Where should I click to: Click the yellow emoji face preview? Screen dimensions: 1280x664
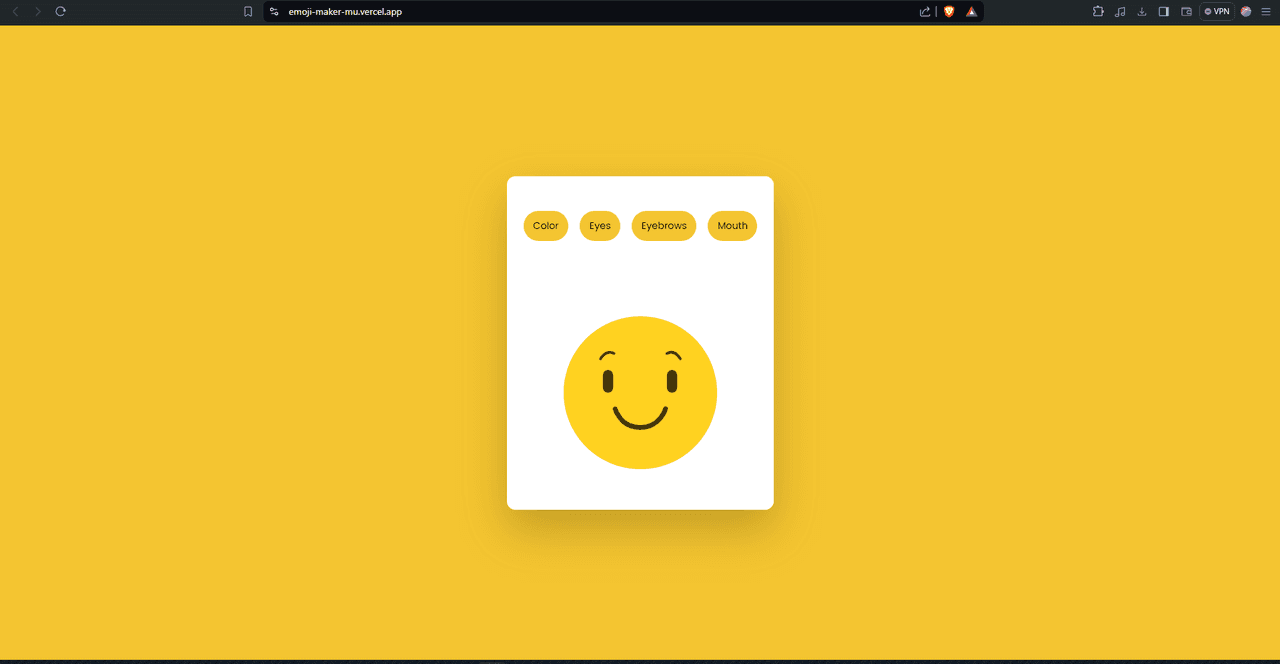coord(640,392)
